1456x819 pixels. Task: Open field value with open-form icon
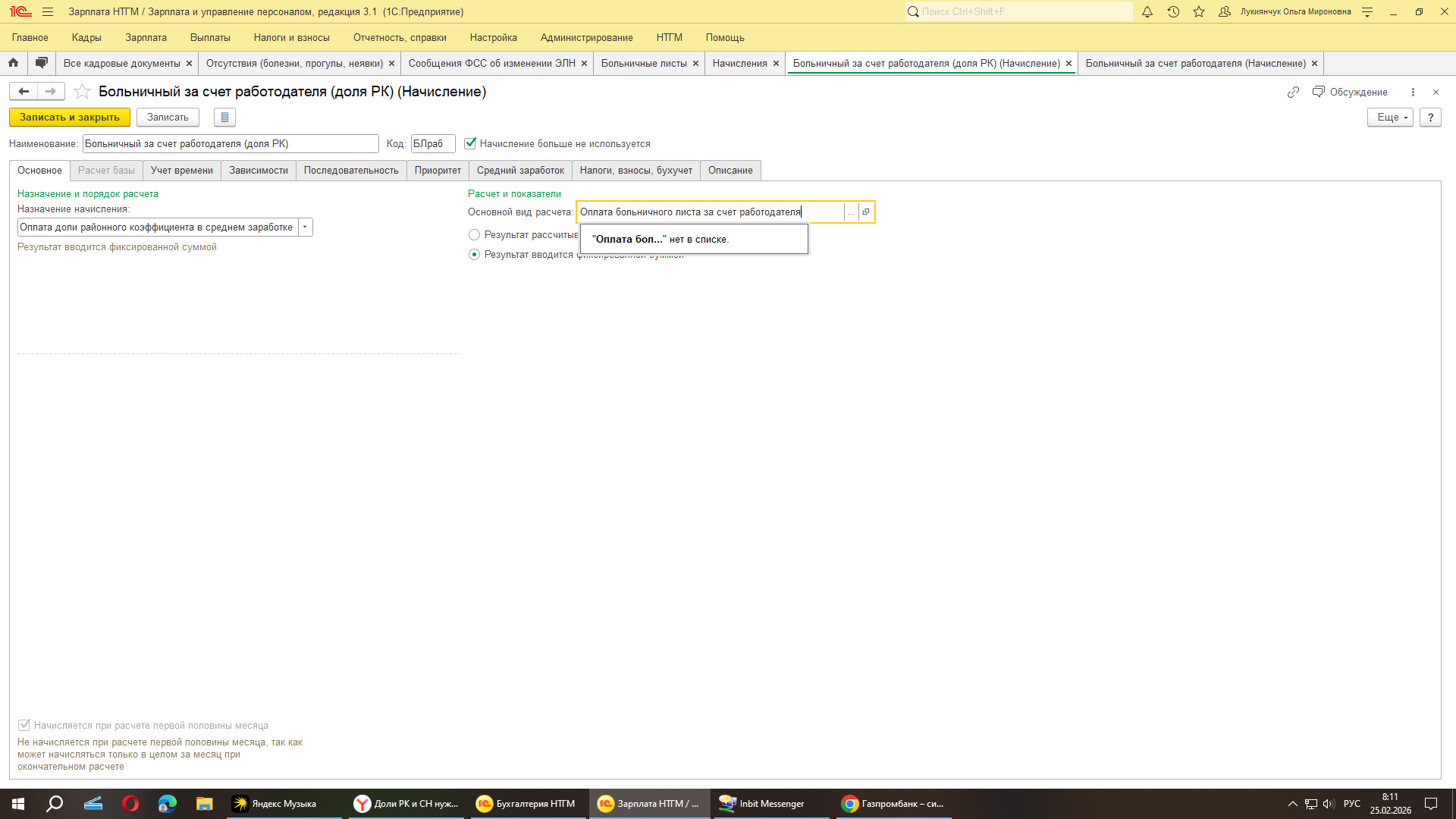click(866, 212)
